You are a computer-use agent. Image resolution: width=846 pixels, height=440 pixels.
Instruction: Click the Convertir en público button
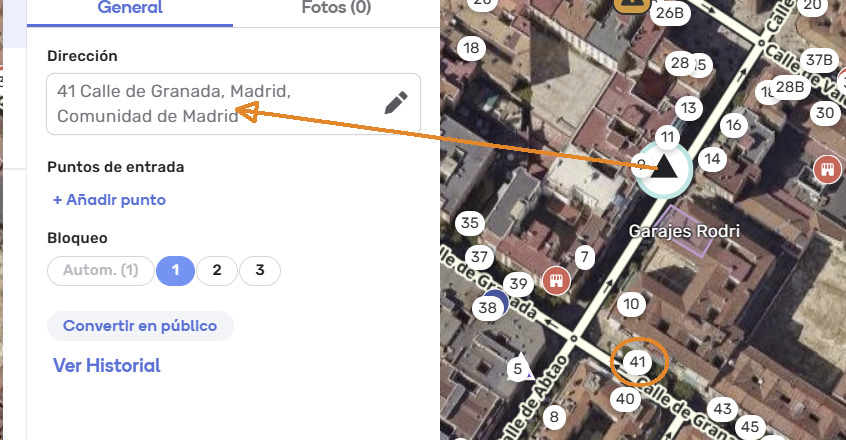[x=140, y=326]
